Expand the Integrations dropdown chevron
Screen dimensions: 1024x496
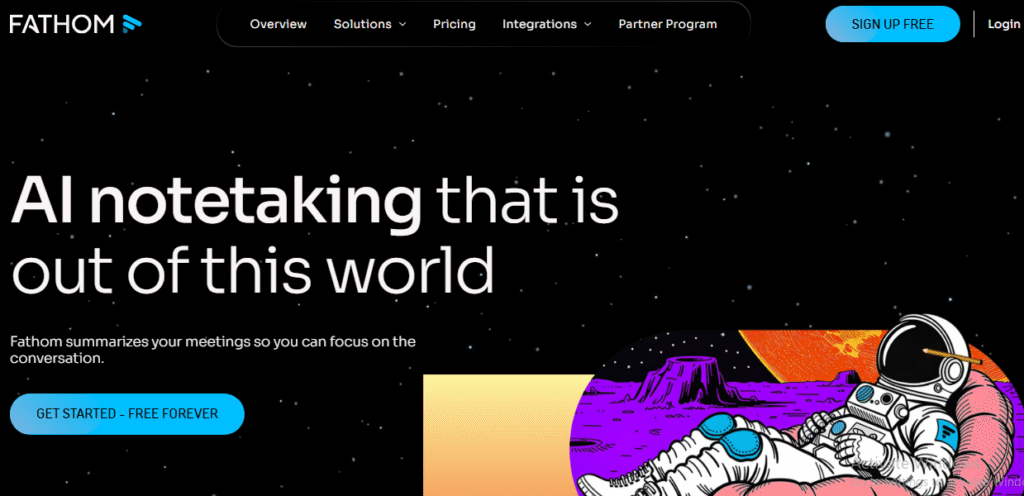(587, 25)
